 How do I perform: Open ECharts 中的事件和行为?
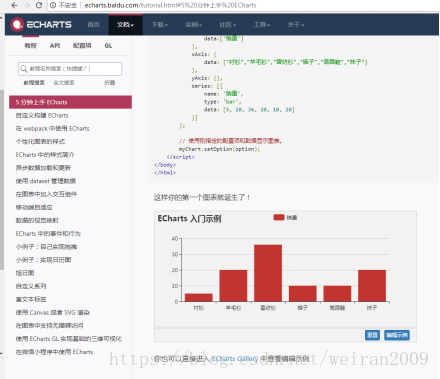click(x=48, y=234)
